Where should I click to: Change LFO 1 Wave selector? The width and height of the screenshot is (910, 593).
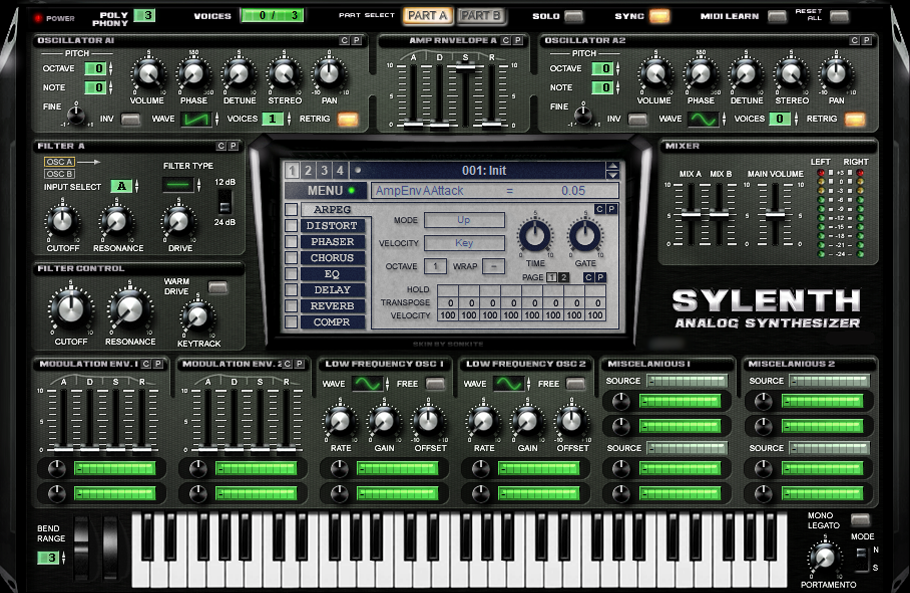370,384
